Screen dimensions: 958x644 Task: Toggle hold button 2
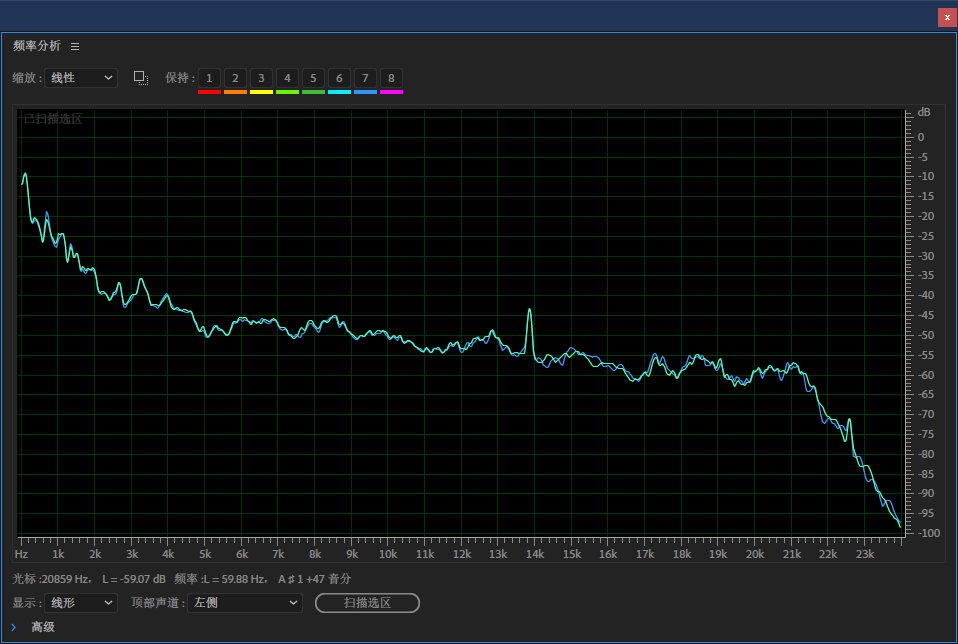[235, 78]
